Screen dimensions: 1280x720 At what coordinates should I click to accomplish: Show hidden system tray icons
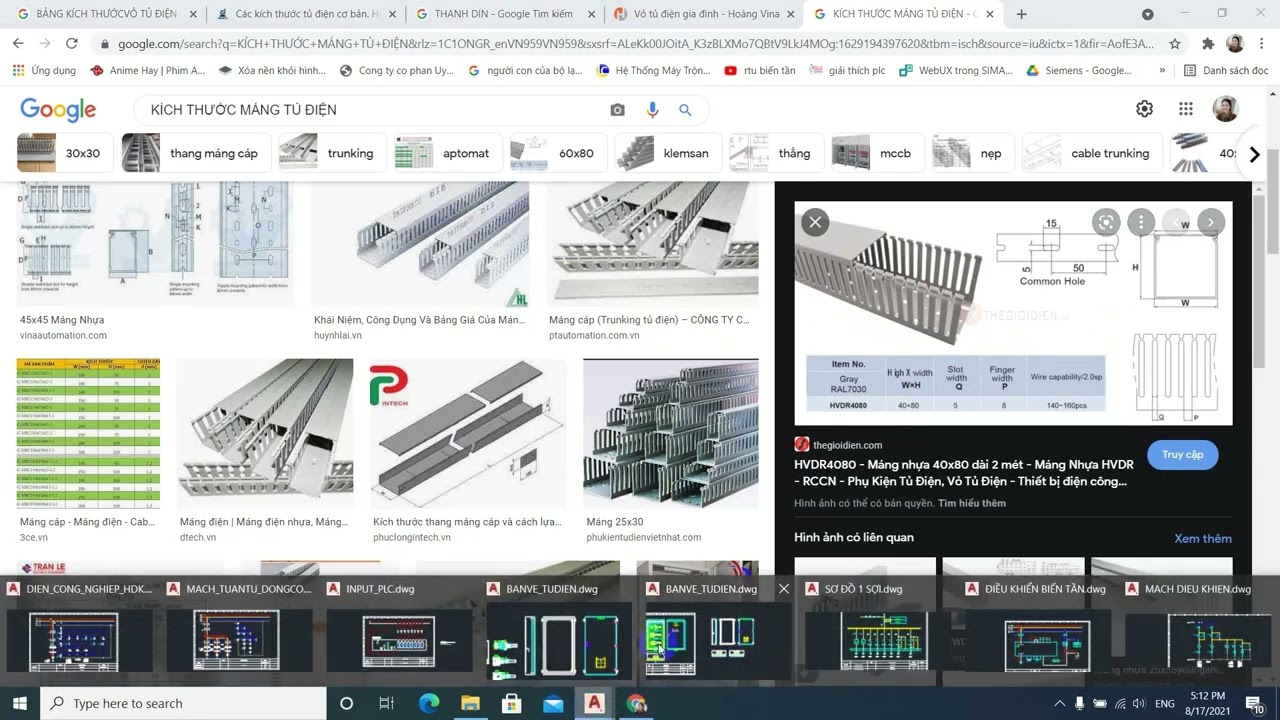[1059, 704]
